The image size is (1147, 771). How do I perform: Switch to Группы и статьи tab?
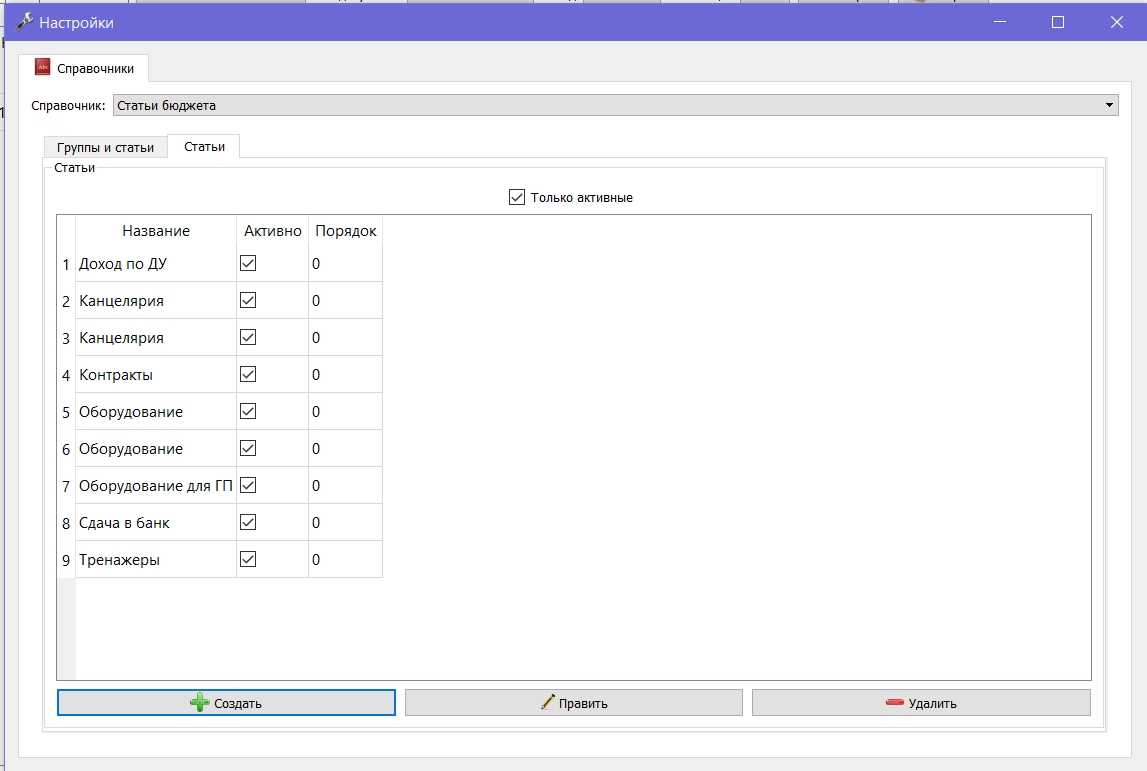pos(105,147)
